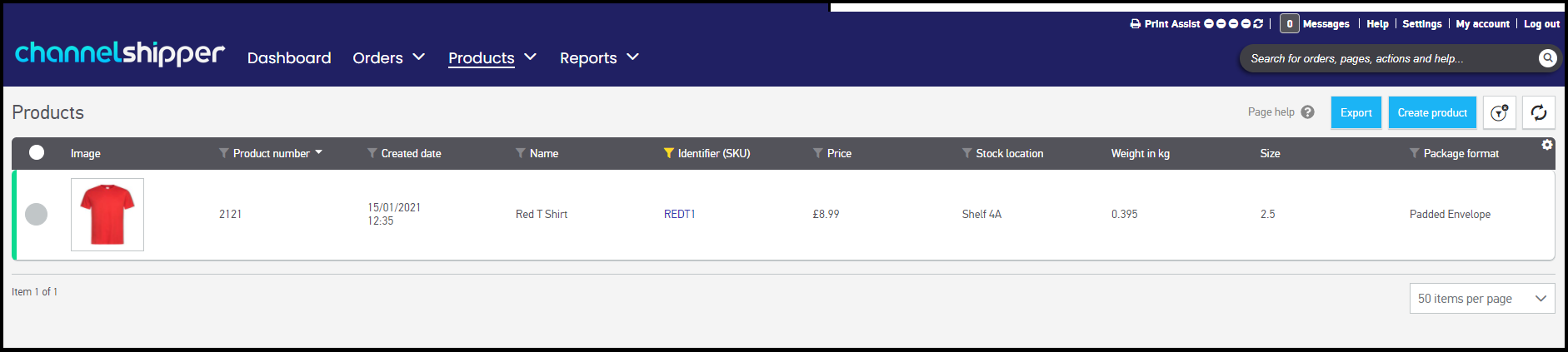Click the refresh products icon

point(1539,112)
